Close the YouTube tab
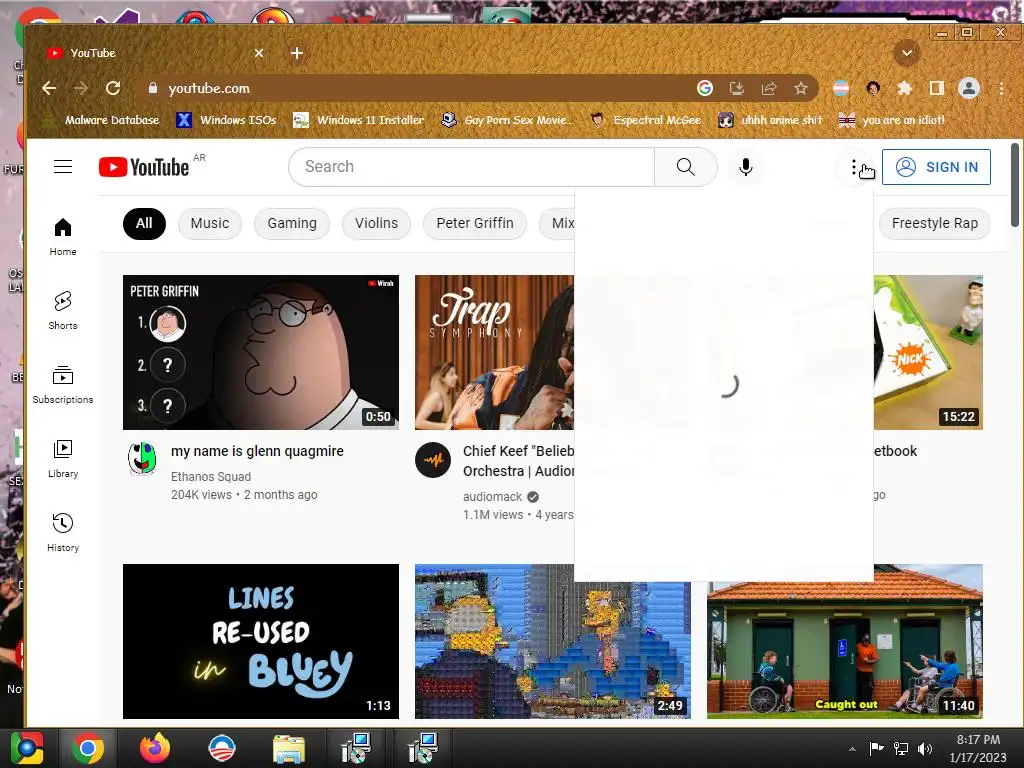 pos(259,53)
